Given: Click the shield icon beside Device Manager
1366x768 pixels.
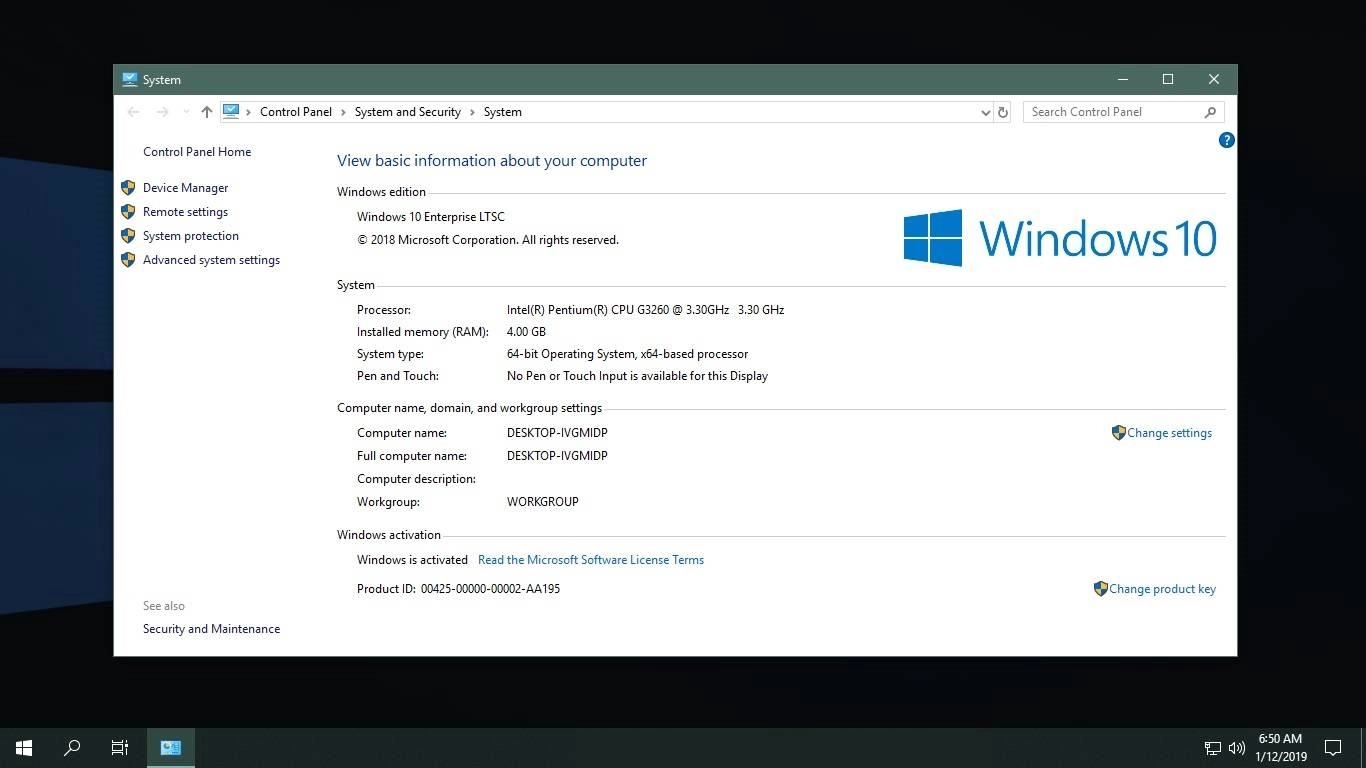Looking at the screenshot, I should tap(128, 188).
